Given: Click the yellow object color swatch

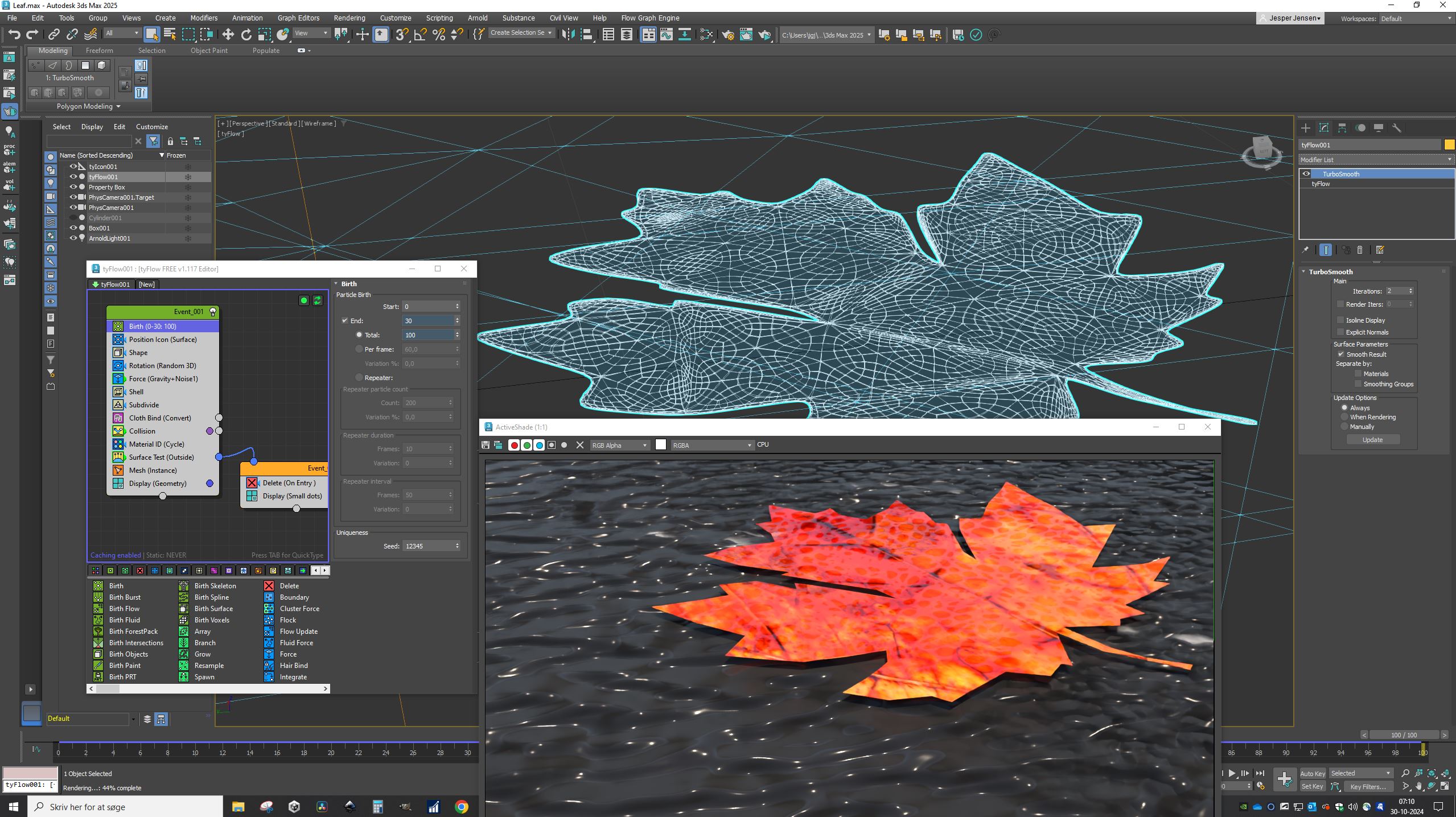Looking at the screenshot, I should point(1449,145).
